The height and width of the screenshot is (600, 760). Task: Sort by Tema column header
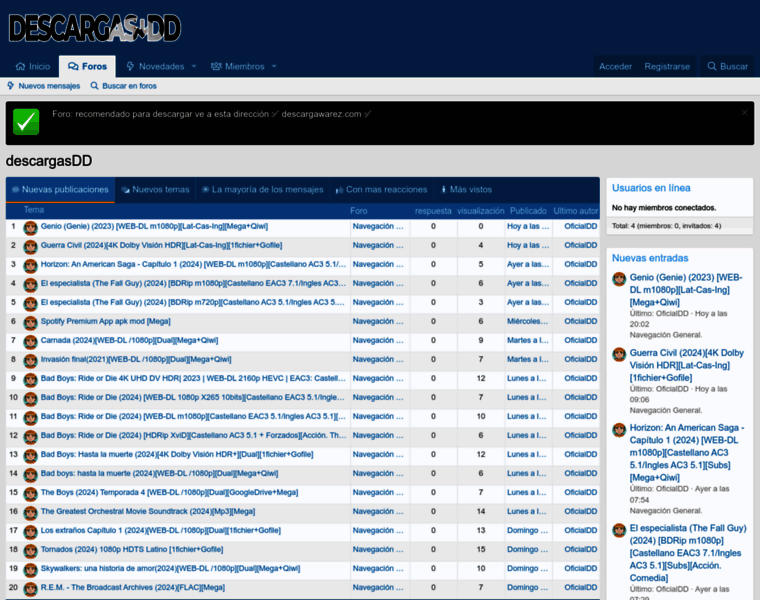[x=34, y=210]
